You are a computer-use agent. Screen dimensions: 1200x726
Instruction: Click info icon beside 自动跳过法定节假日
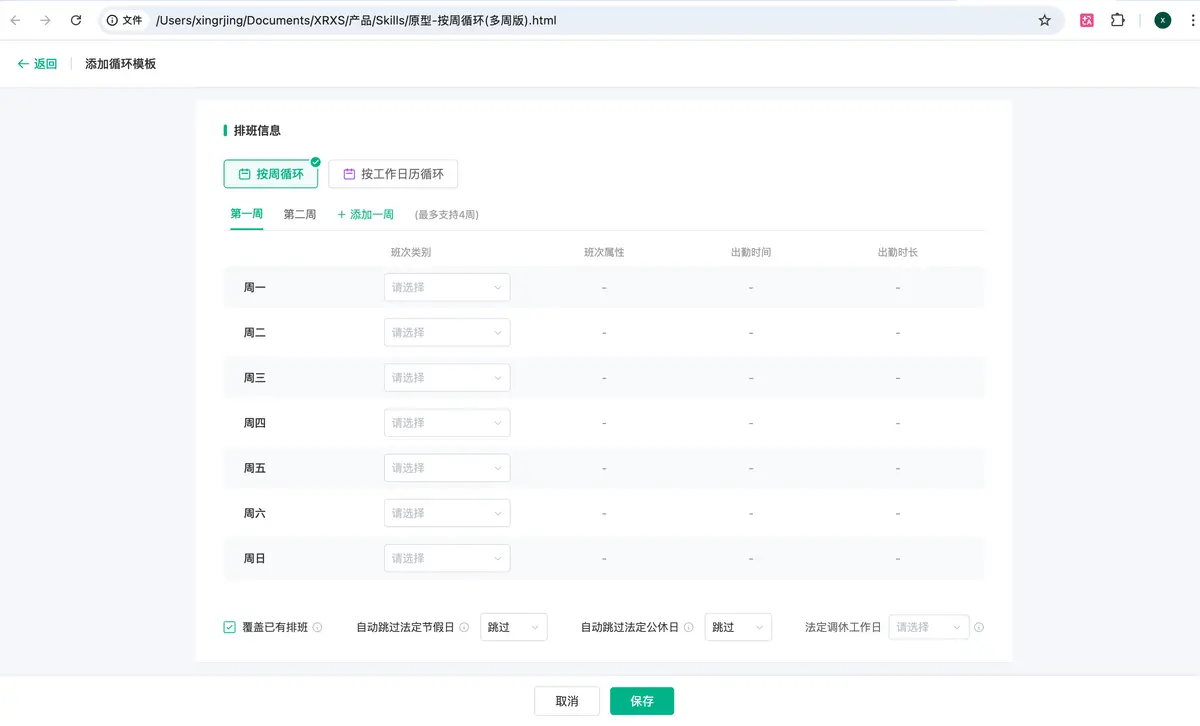(464, 628)
